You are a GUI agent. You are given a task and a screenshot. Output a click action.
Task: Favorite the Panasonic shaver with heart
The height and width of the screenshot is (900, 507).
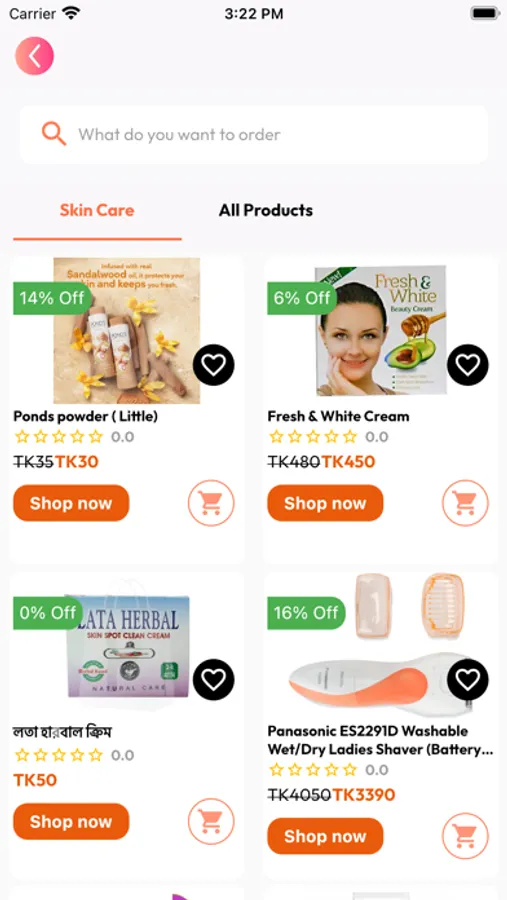click(468, 680)
